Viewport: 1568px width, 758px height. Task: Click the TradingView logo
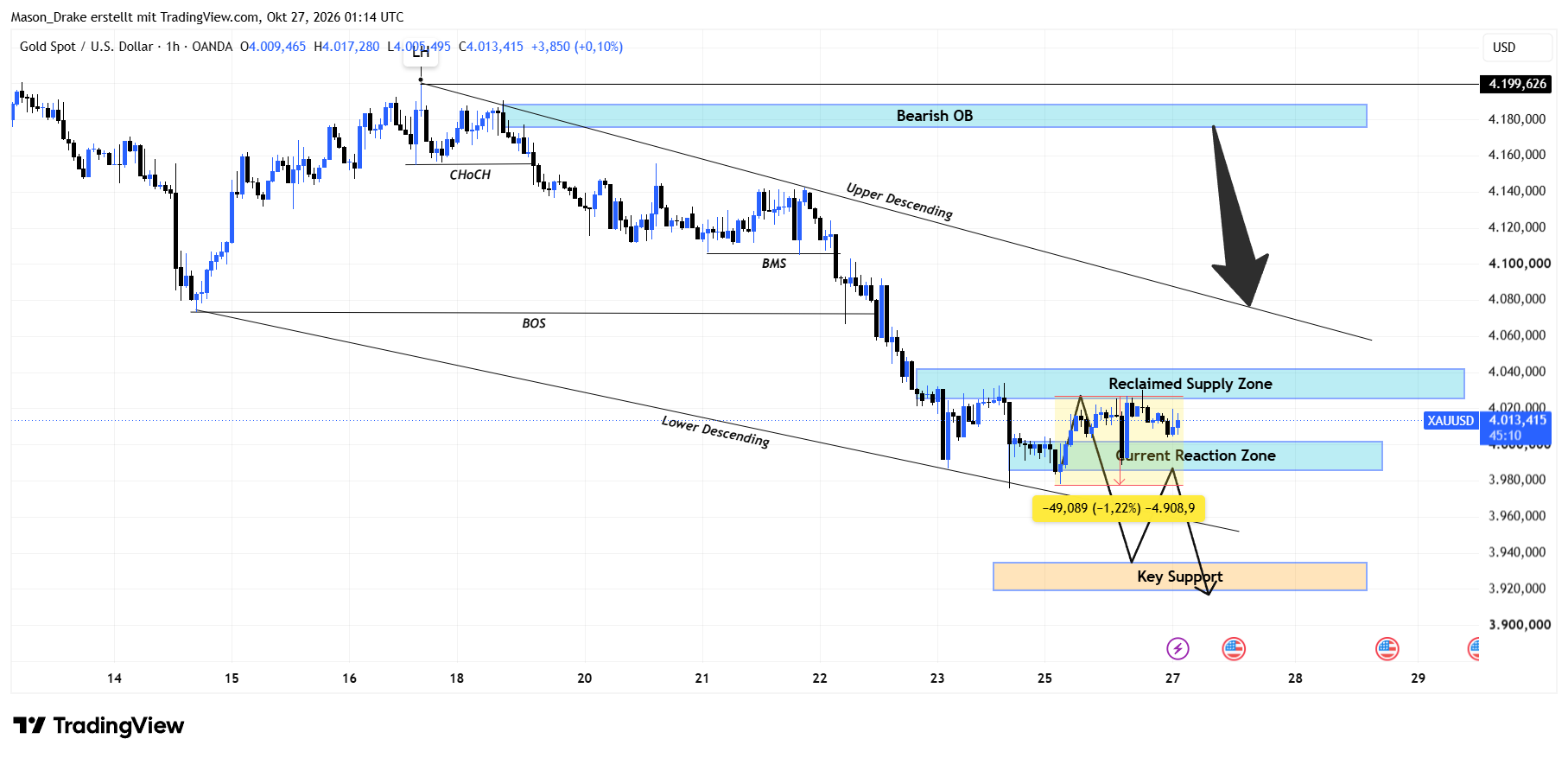(98, 725)
